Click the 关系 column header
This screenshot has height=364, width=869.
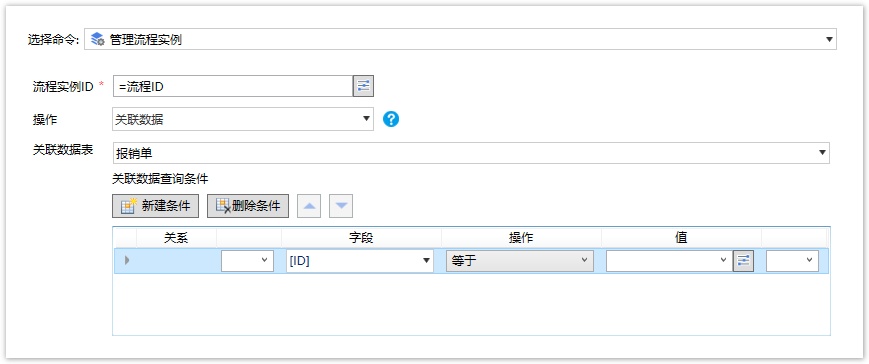click(176, 238)
